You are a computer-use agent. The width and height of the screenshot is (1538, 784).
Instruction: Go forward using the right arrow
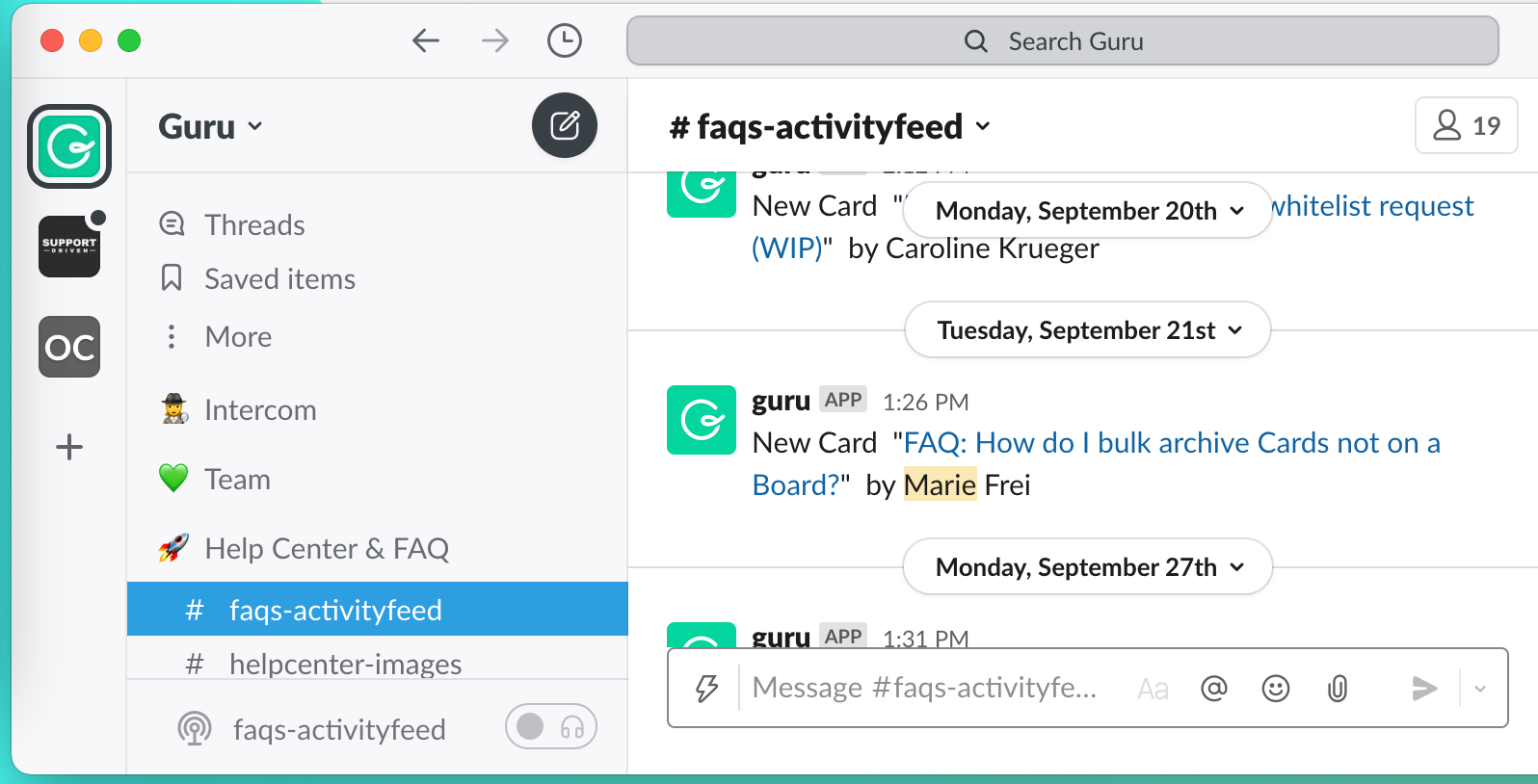(495, 40)
